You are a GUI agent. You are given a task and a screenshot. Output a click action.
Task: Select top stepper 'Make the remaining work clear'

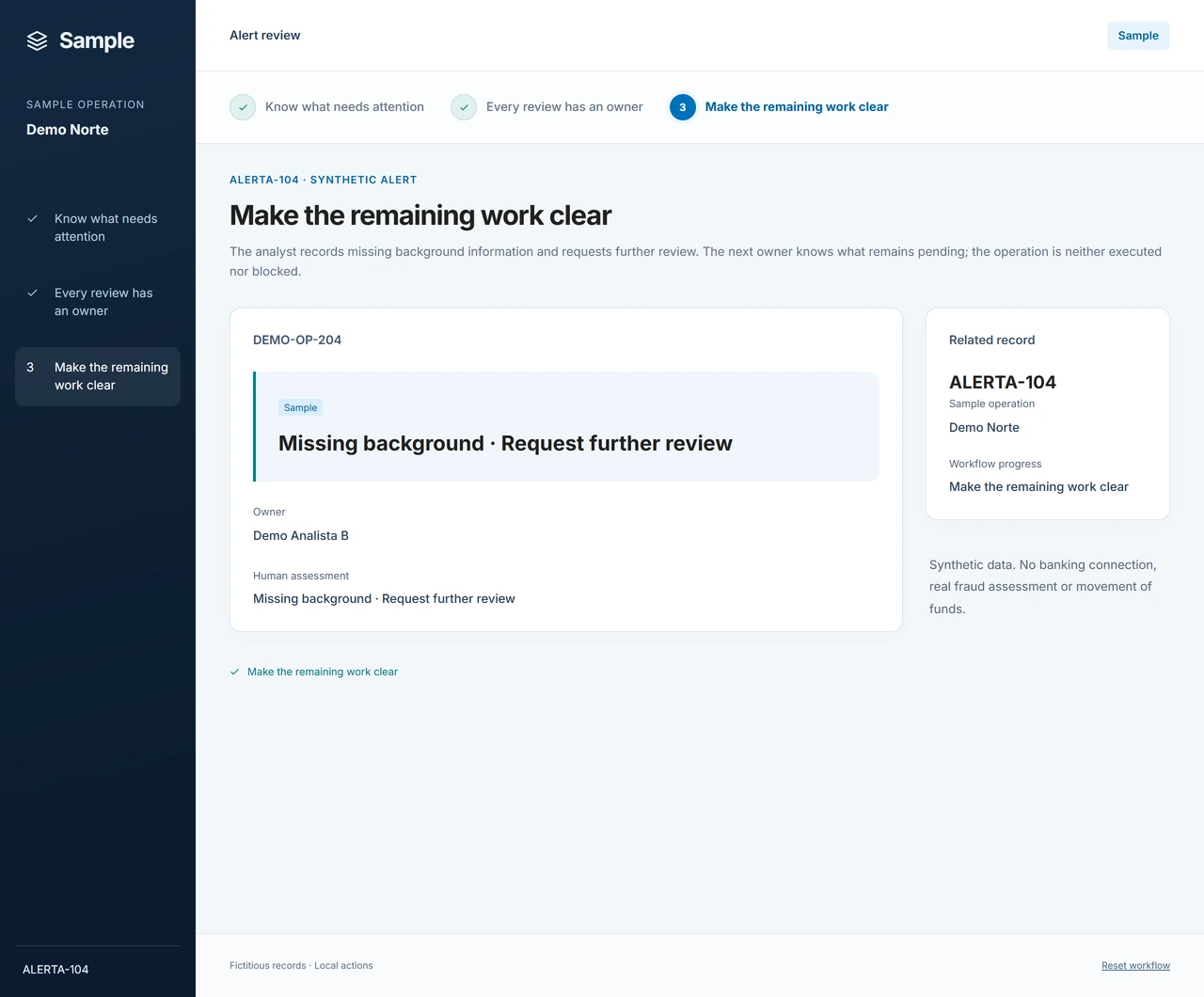click(x=780, y=107)
